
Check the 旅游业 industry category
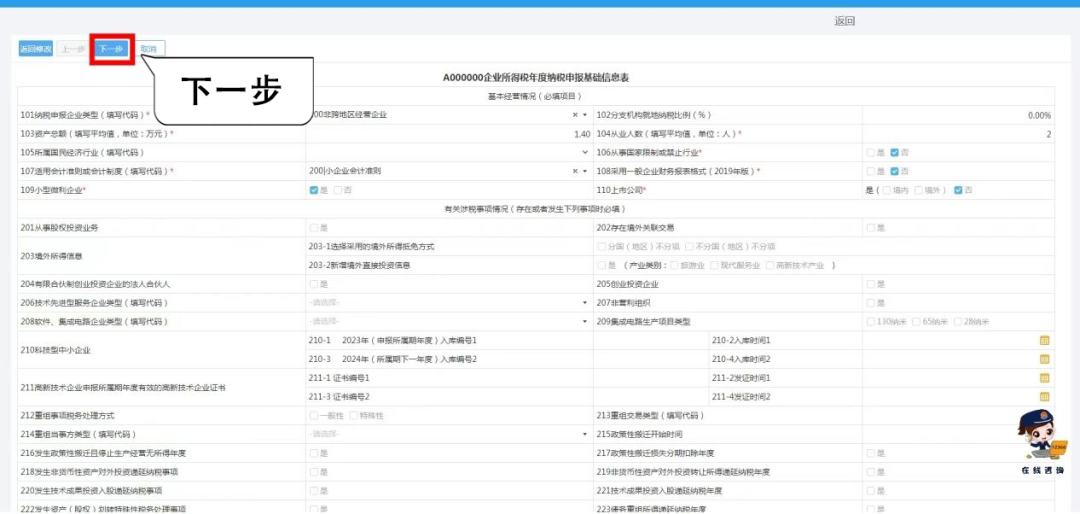coord(674,265)
